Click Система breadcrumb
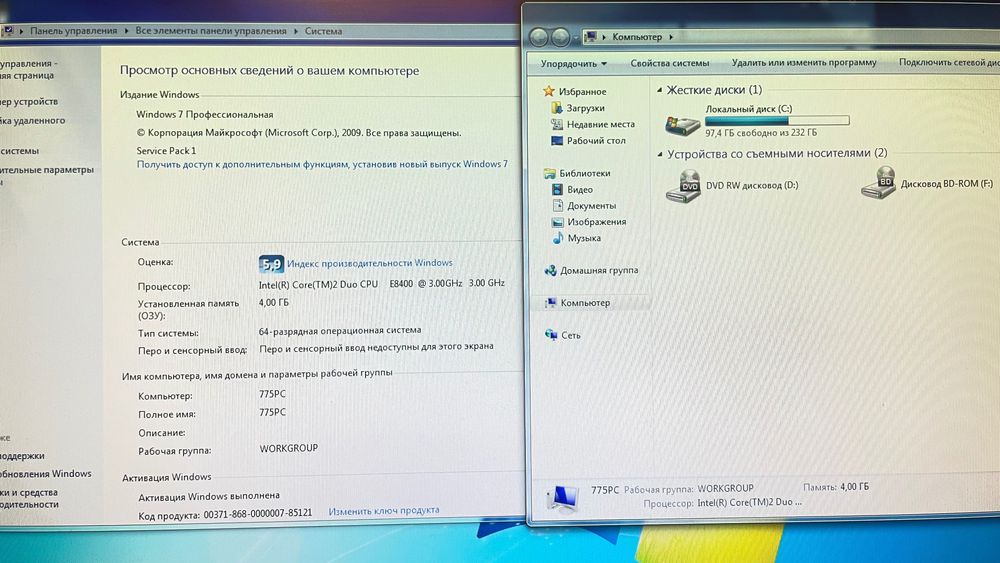Viewport: 1000px width, 563px height. coord(323,31)
